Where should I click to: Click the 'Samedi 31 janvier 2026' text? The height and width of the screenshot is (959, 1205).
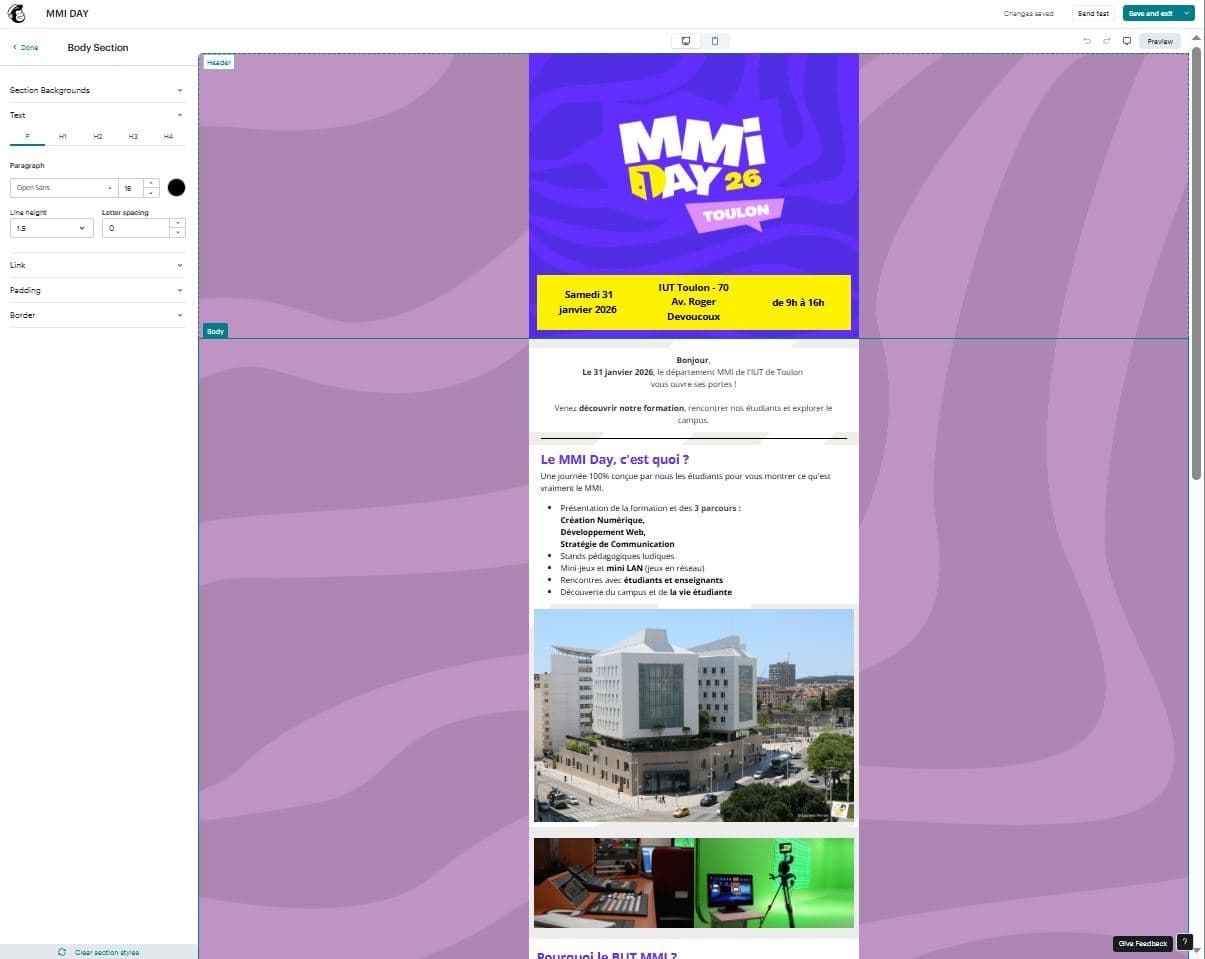pyautogui.click(x=589, y=302)
